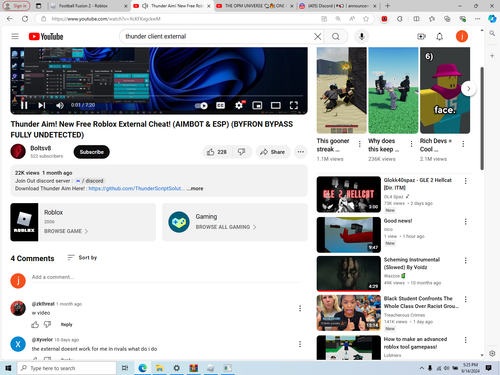The image size is (500, 375).
Task: Switch to the Discord announcements tab
Action: pos(338,6)
